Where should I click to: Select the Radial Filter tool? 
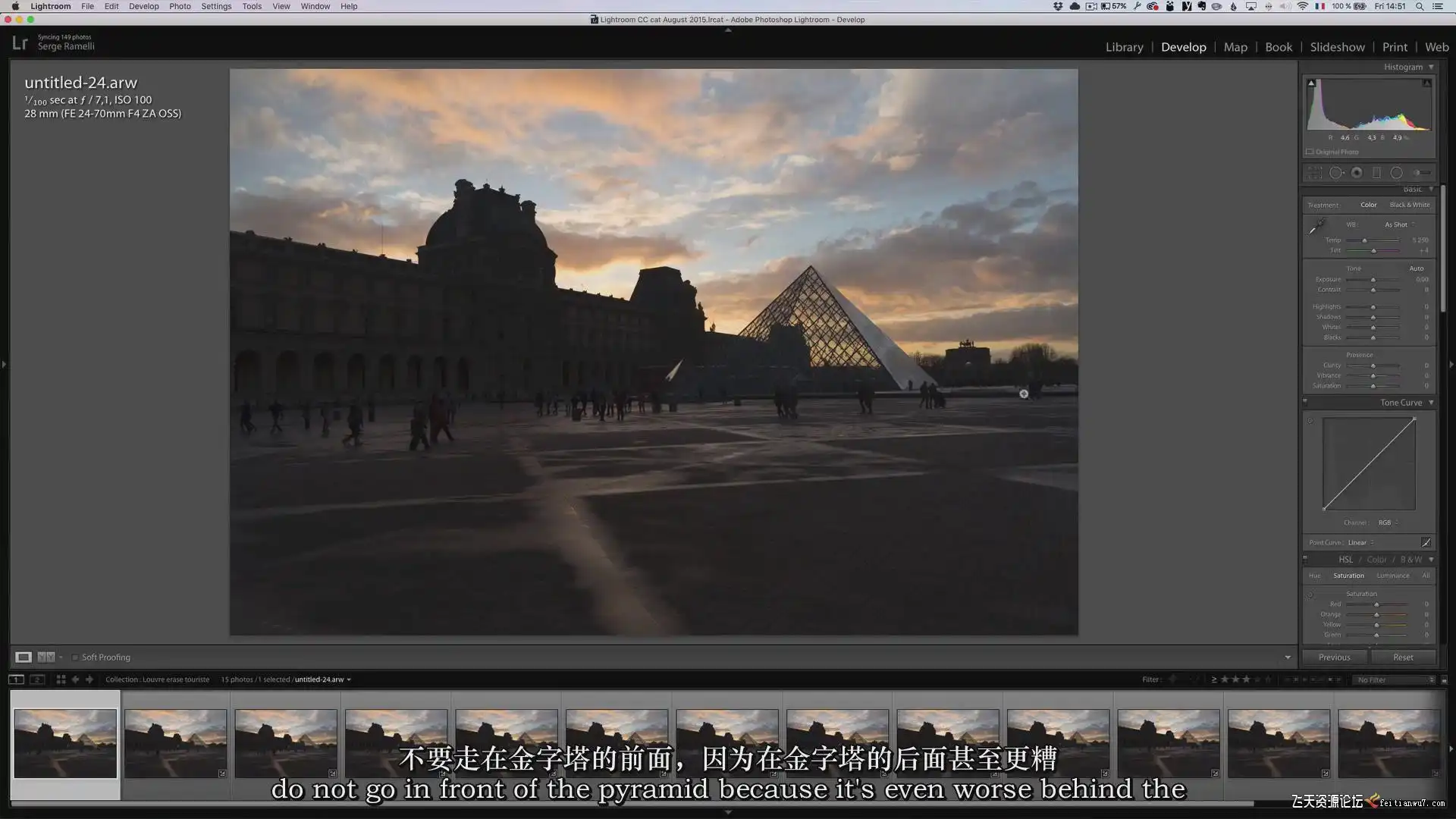coord(1396,173)
